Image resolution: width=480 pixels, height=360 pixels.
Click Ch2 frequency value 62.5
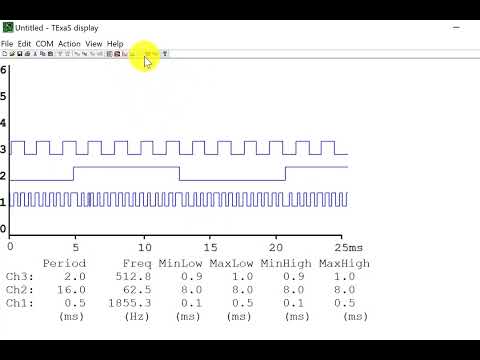137,290
